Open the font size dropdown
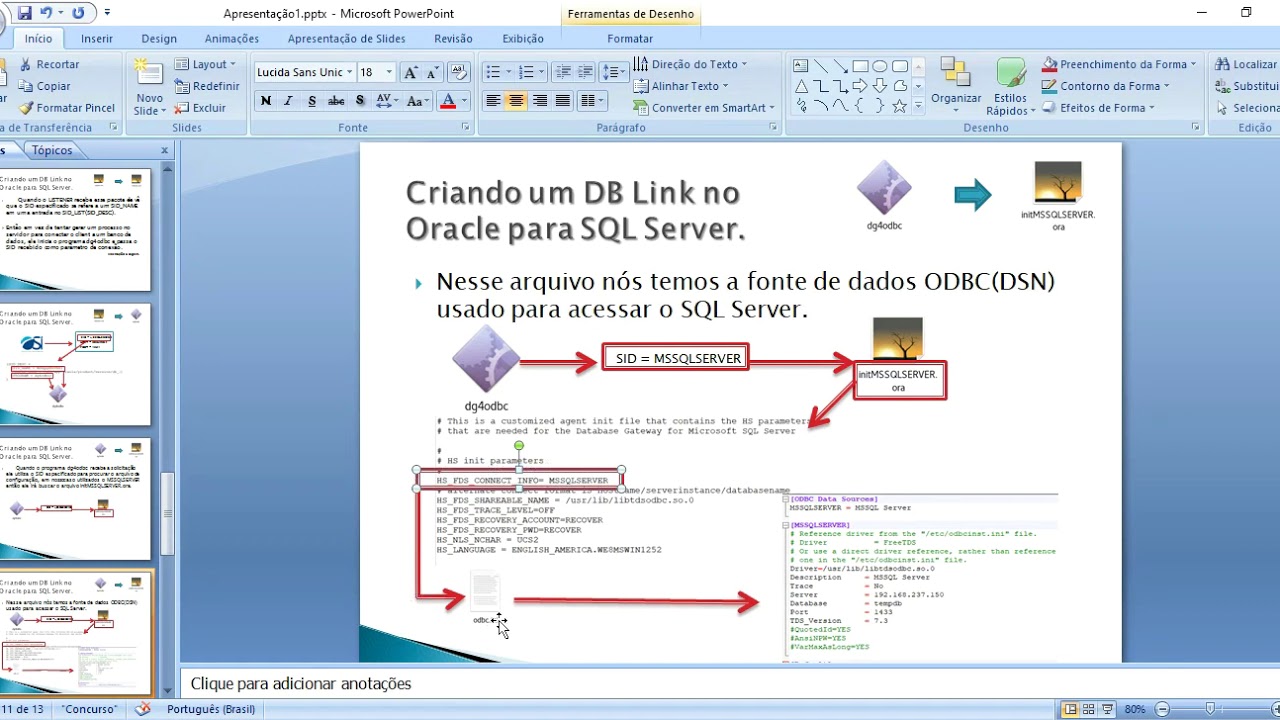Image resolution: width=1280 pixels, height=720 pixels. pos(389,72)
